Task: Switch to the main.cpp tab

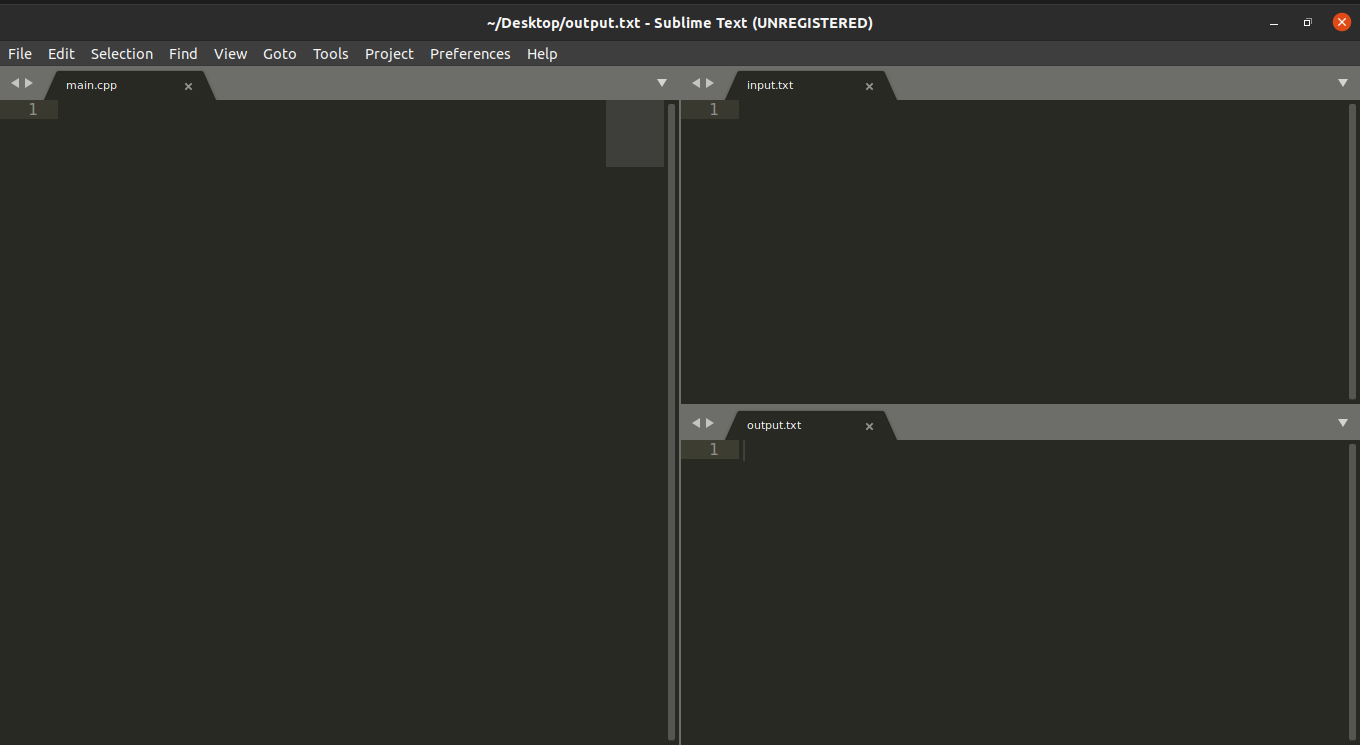Action: pyautogui.click(x=91, y=85)
